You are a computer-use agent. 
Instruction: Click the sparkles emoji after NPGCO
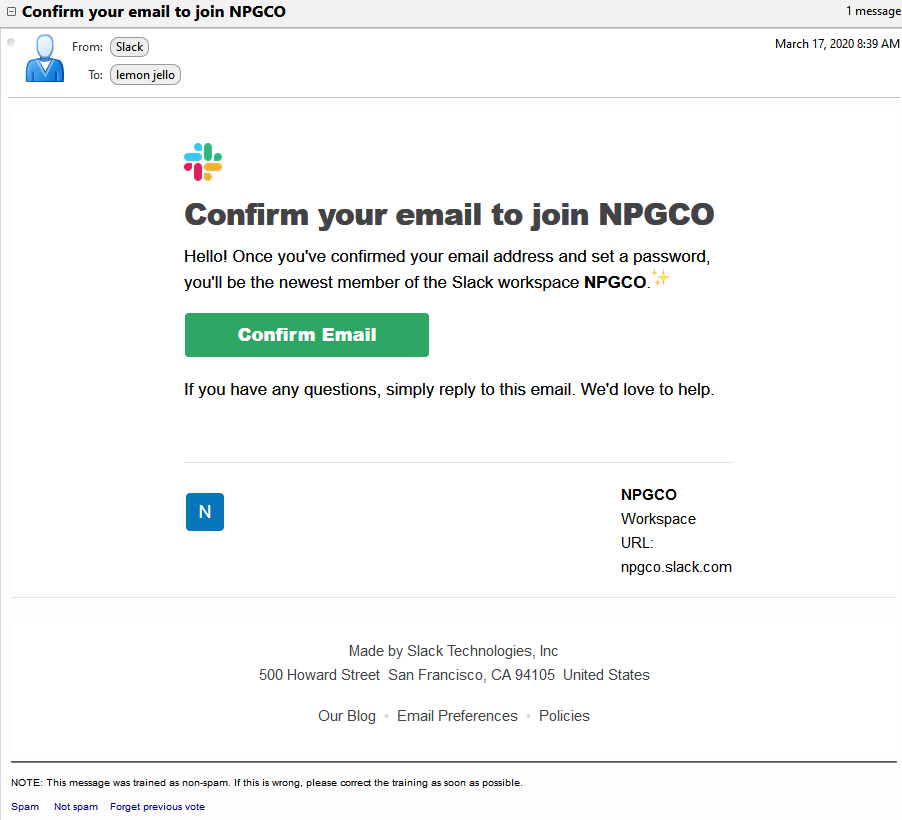(x=660, y=278)
